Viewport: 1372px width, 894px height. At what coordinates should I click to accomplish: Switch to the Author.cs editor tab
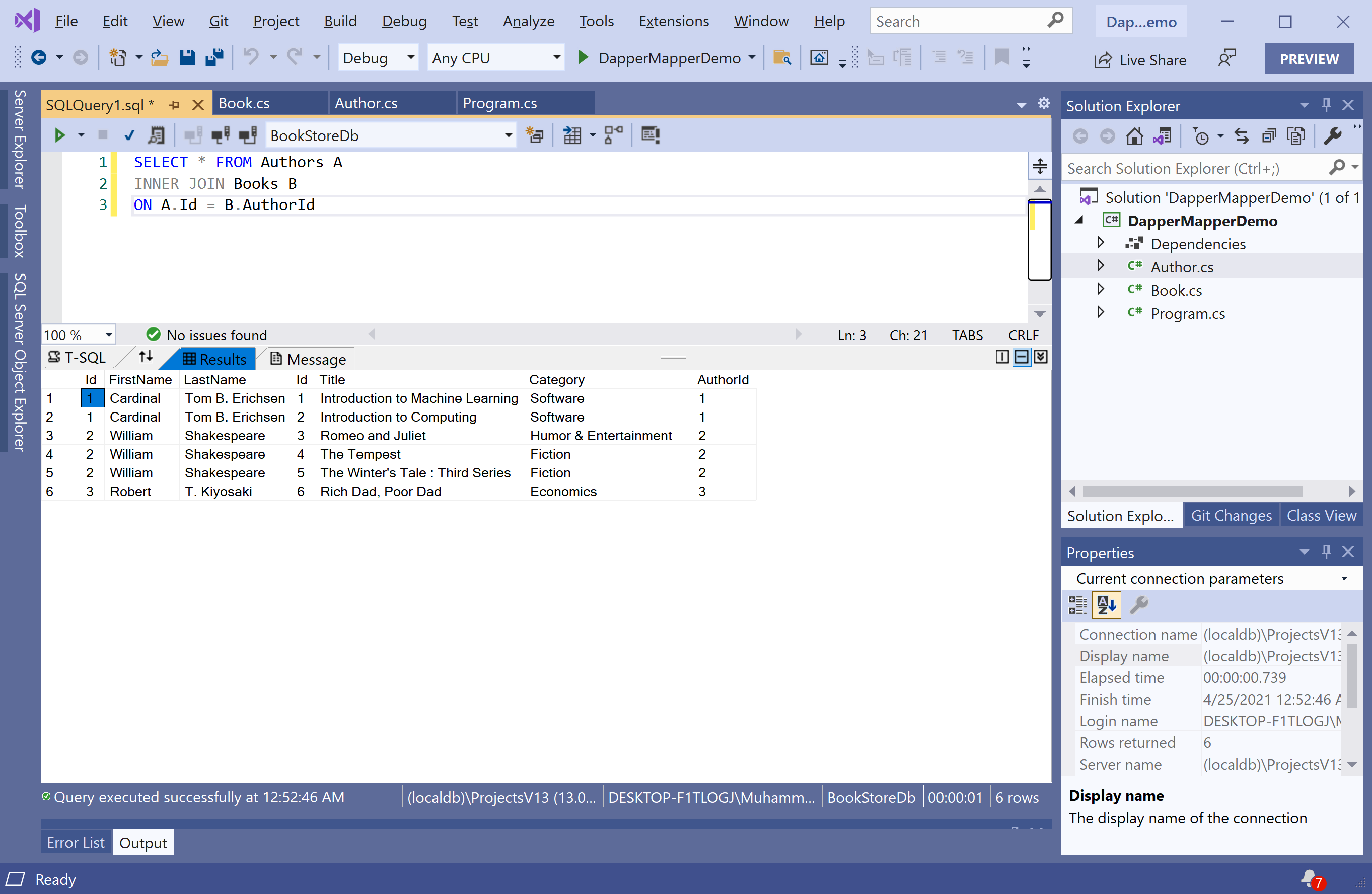pos(366,103)
